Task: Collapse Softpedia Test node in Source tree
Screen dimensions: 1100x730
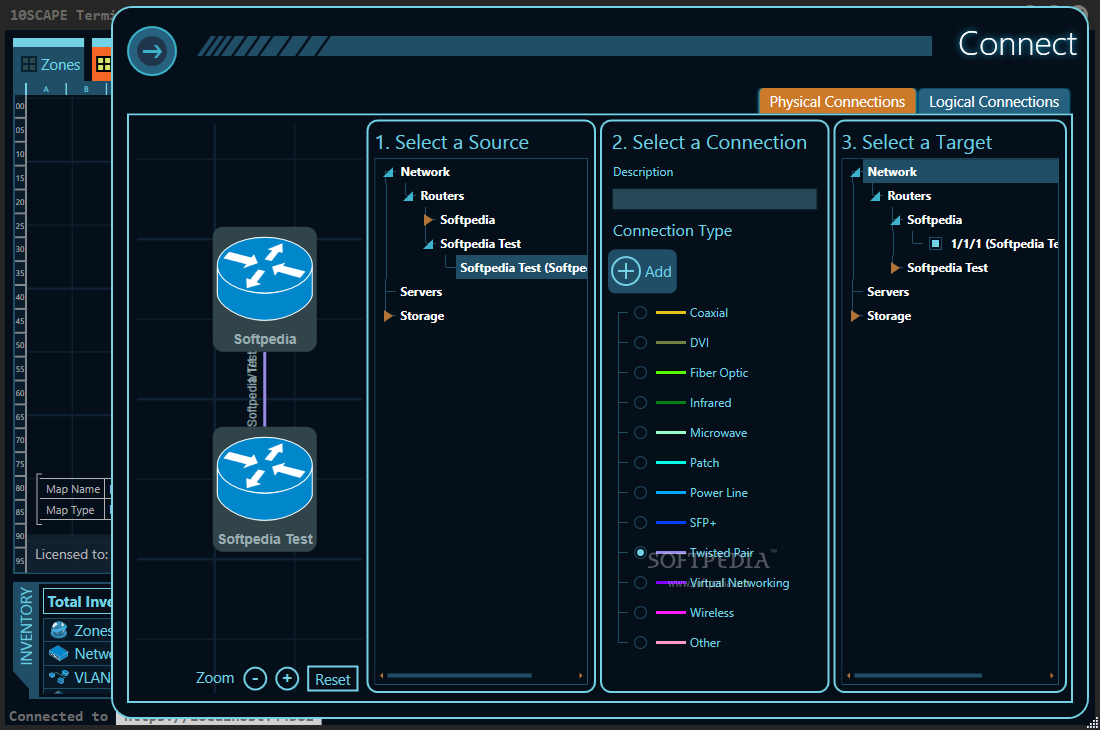Action: click(x=429, y=244)
